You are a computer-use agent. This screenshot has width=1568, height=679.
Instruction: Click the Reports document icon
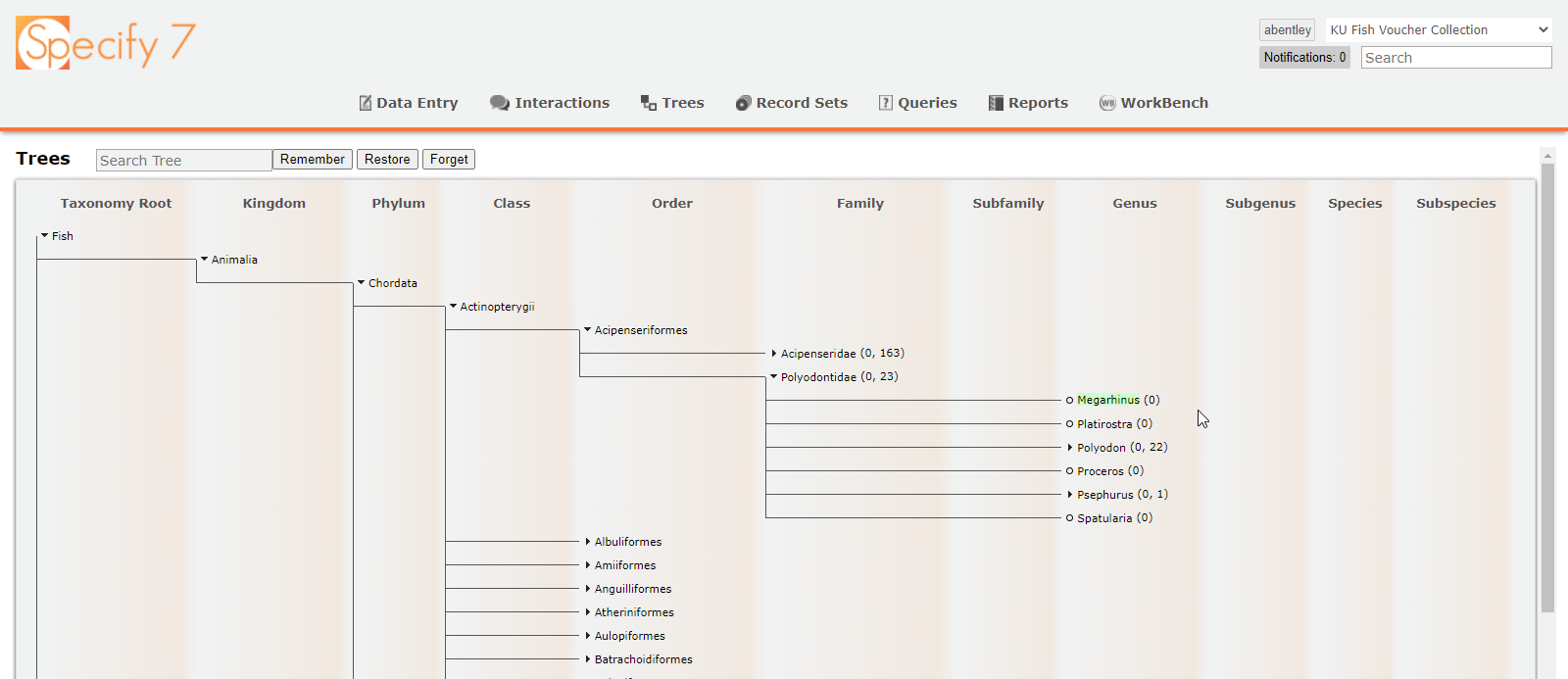[996, 103]
